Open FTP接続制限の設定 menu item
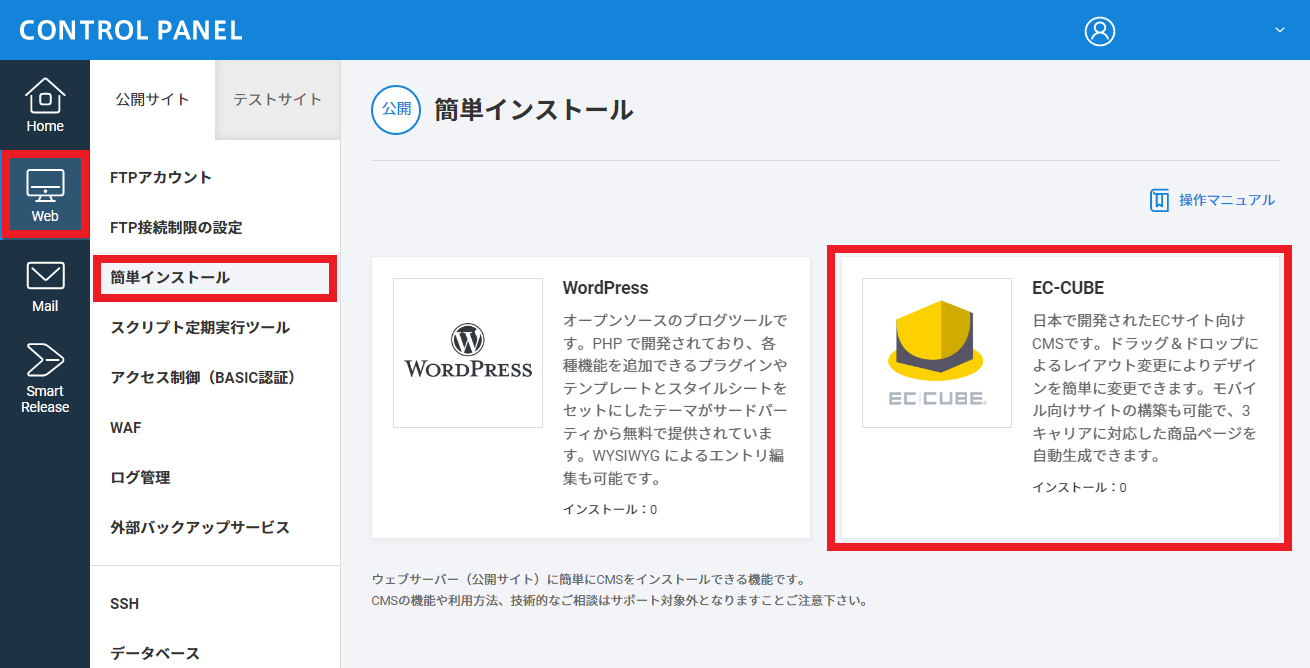This screenshot has width=1310, height=668. point(176,228)
